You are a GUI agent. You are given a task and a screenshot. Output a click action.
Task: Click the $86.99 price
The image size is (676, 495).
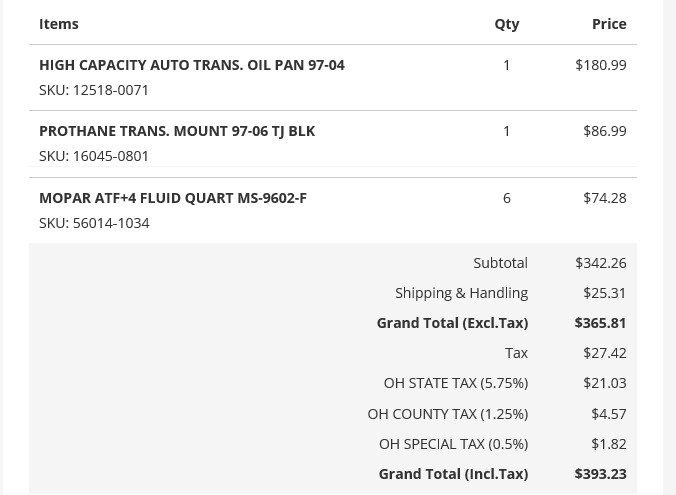click(x=604, y=131)
